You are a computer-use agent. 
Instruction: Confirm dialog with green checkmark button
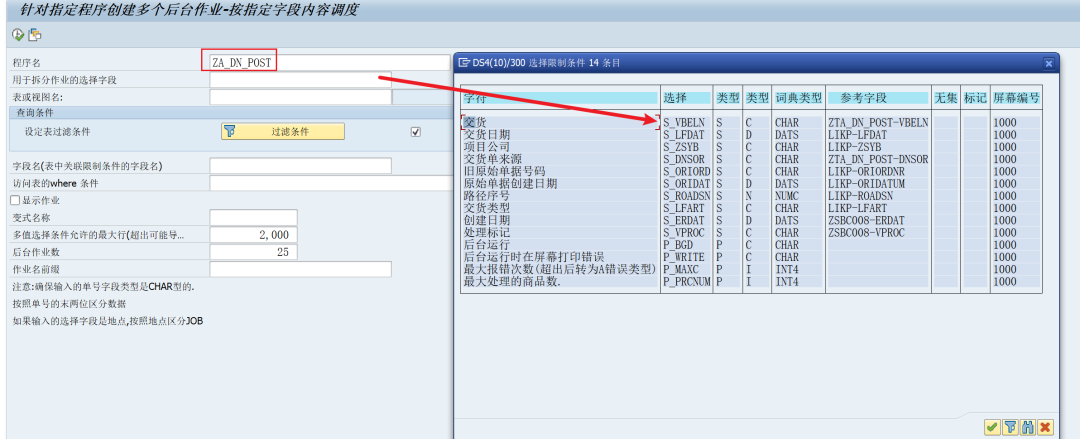click(x=992, y=427)
